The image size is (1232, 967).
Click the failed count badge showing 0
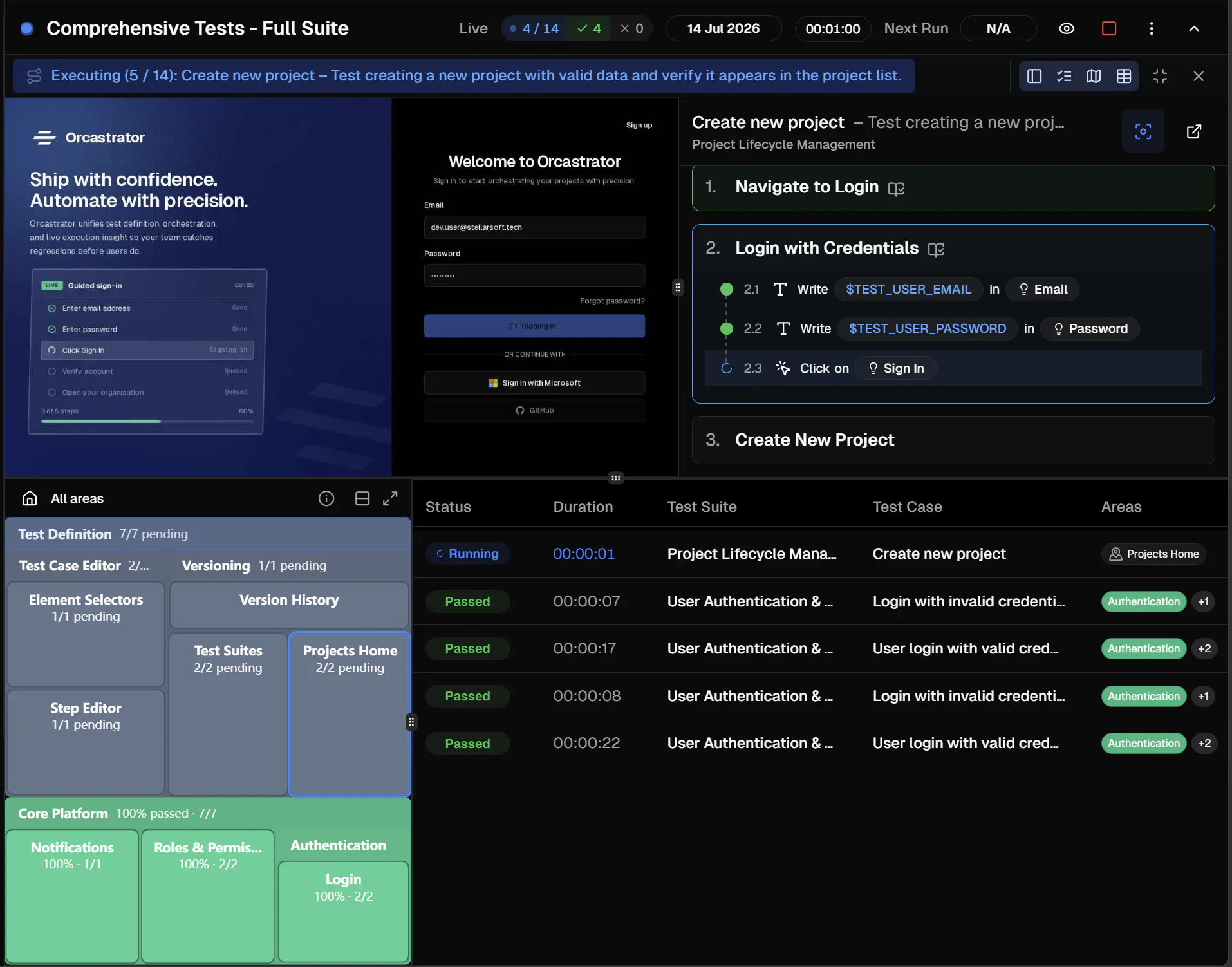[x=631, y=28]
